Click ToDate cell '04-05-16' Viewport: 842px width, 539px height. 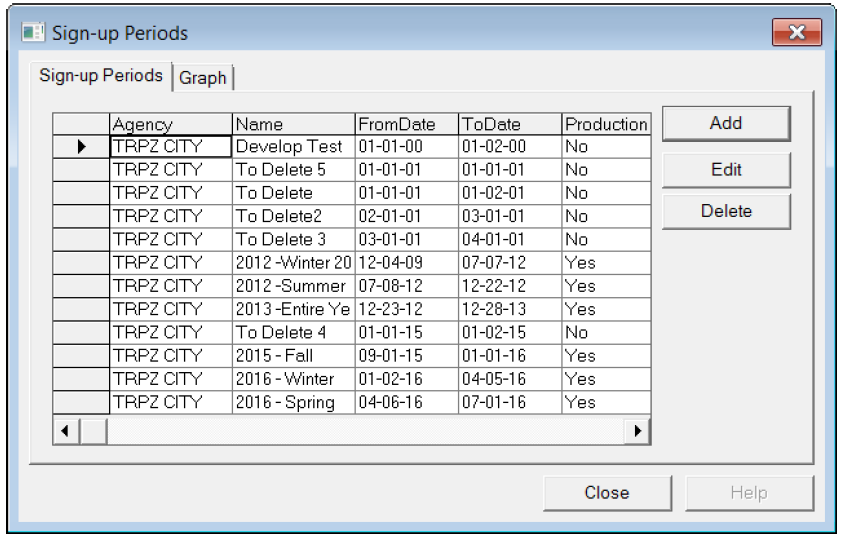click(x=510, y=379)
